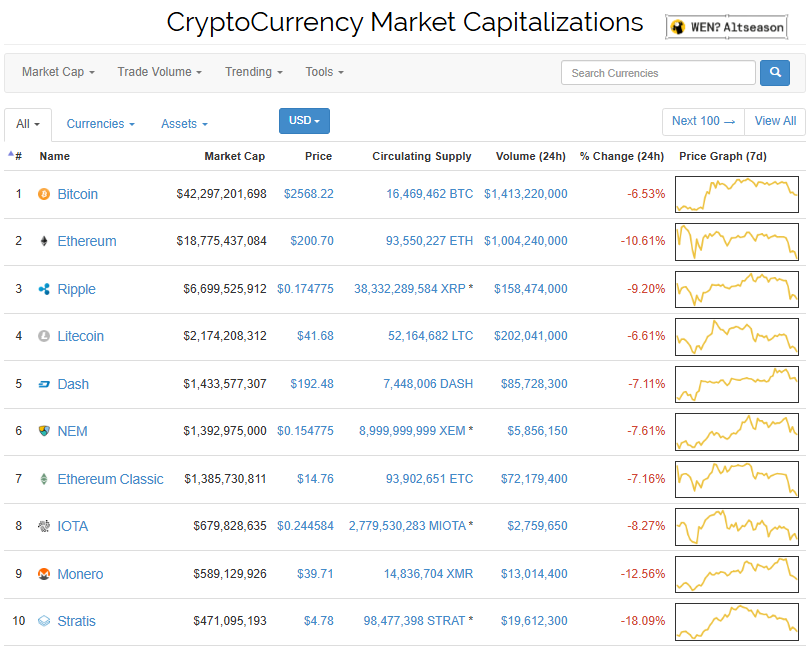Screen dimensions: 809x650
Task: Click the View All button
Action: coord(775,121)
